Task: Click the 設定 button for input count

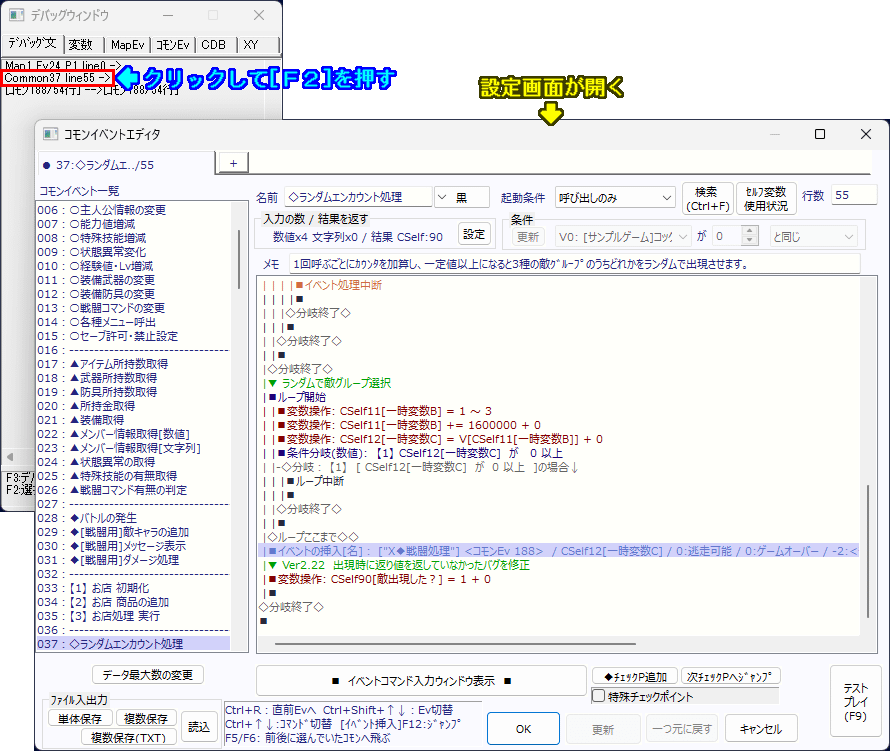Action: pos(474,234)
